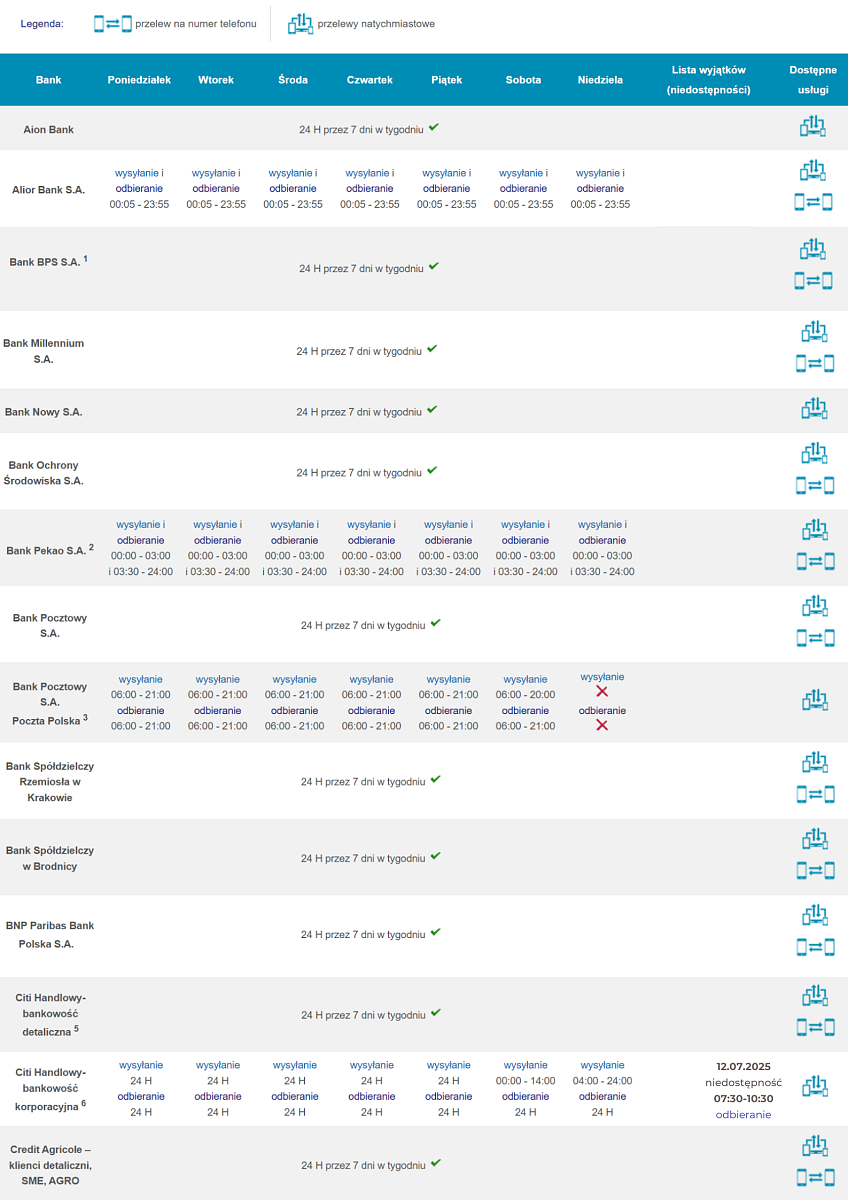The width and height of the screenshot is (848, 1200).
Task: Click Citi Handlowy detaliczna phone transfer icon
Action: (814, 1026)
